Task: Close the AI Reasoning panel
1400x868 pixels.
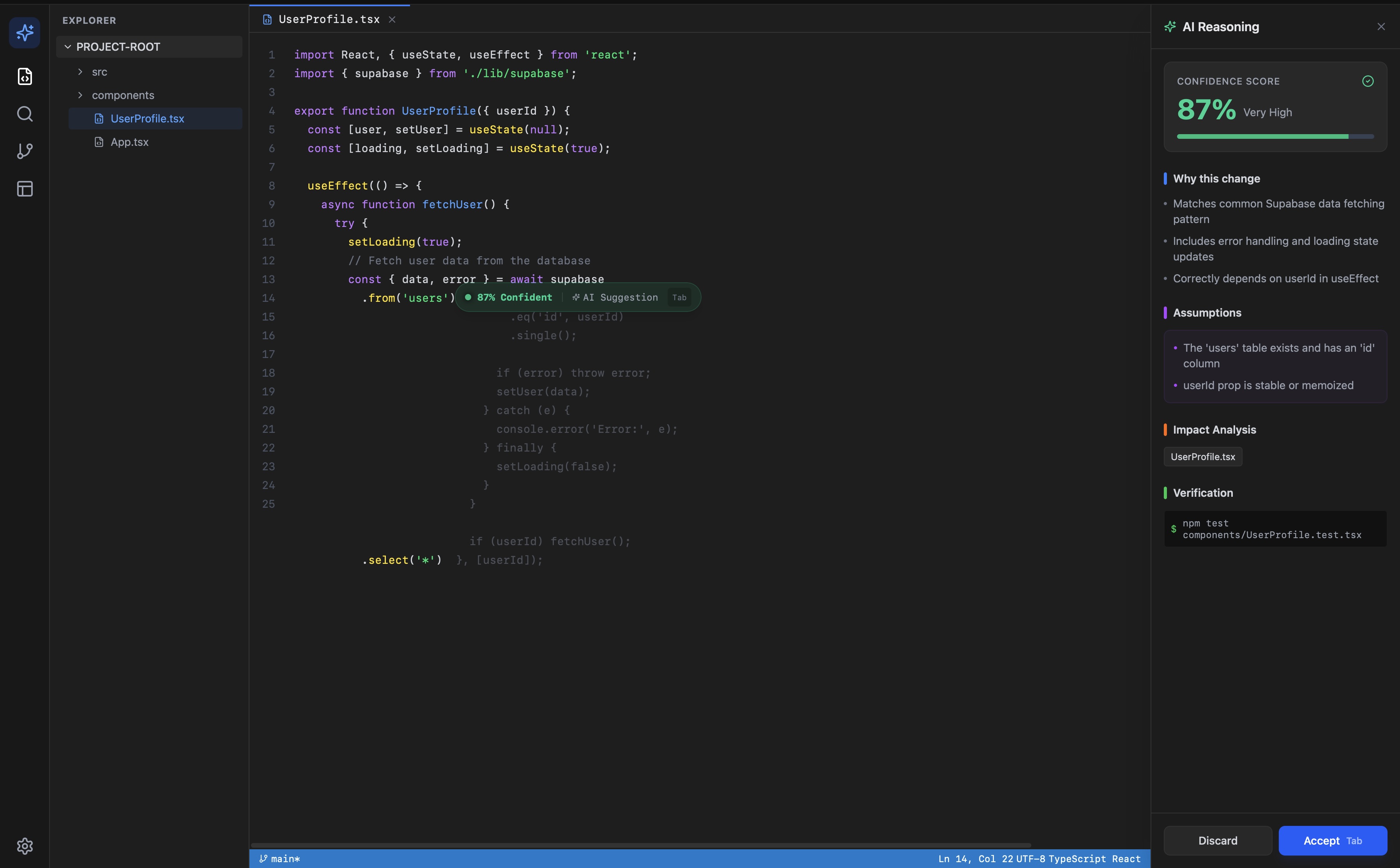Action: pyautogui.click(x=1381, y=27)
